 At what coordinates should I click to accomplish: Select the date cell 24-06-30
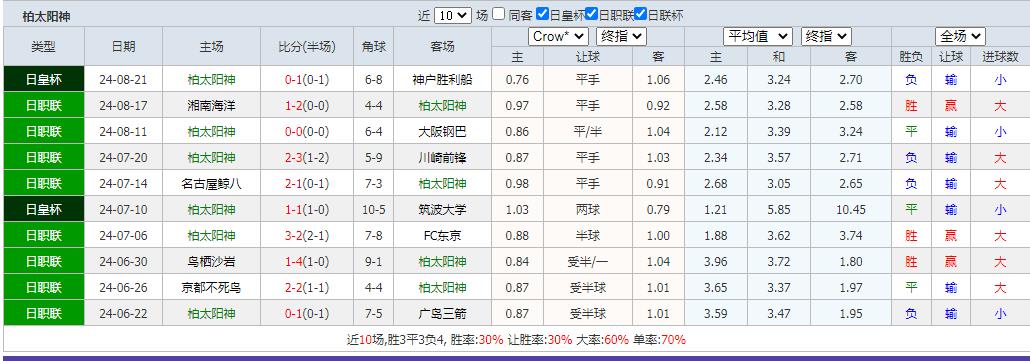(x=123, y=262)
